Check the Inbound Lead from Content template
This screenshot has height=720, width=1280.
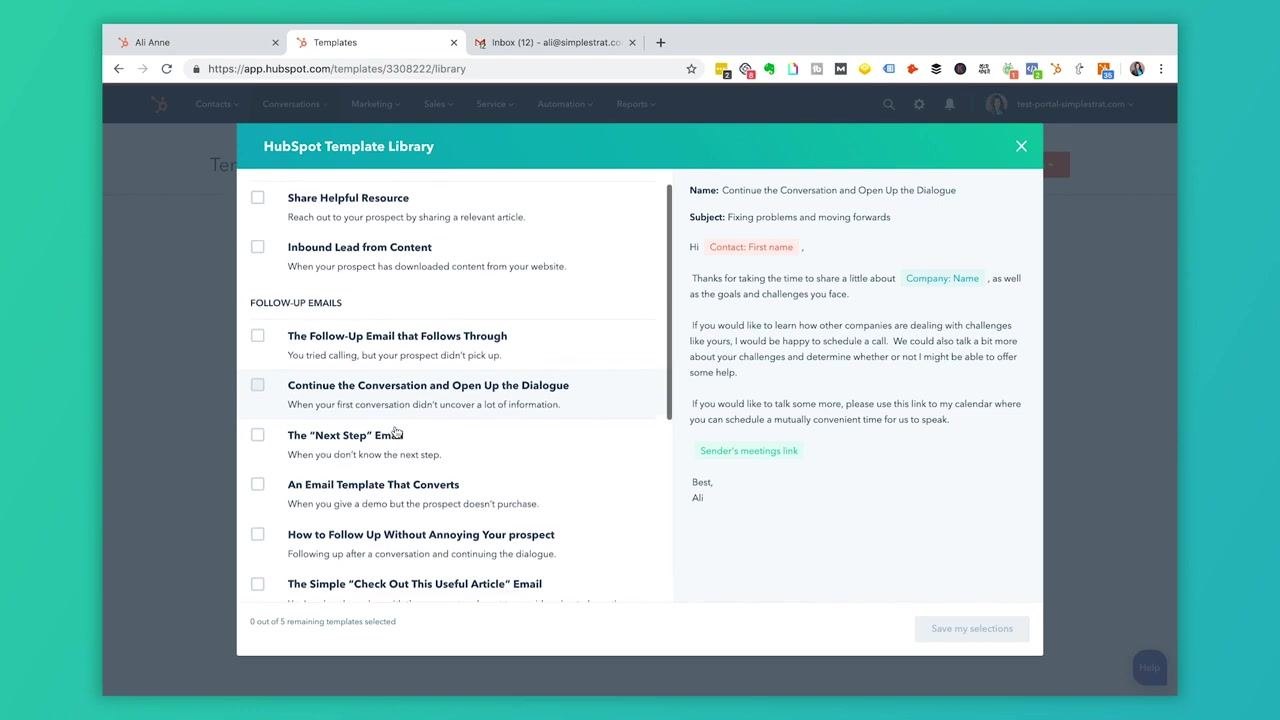pos(258,247)
